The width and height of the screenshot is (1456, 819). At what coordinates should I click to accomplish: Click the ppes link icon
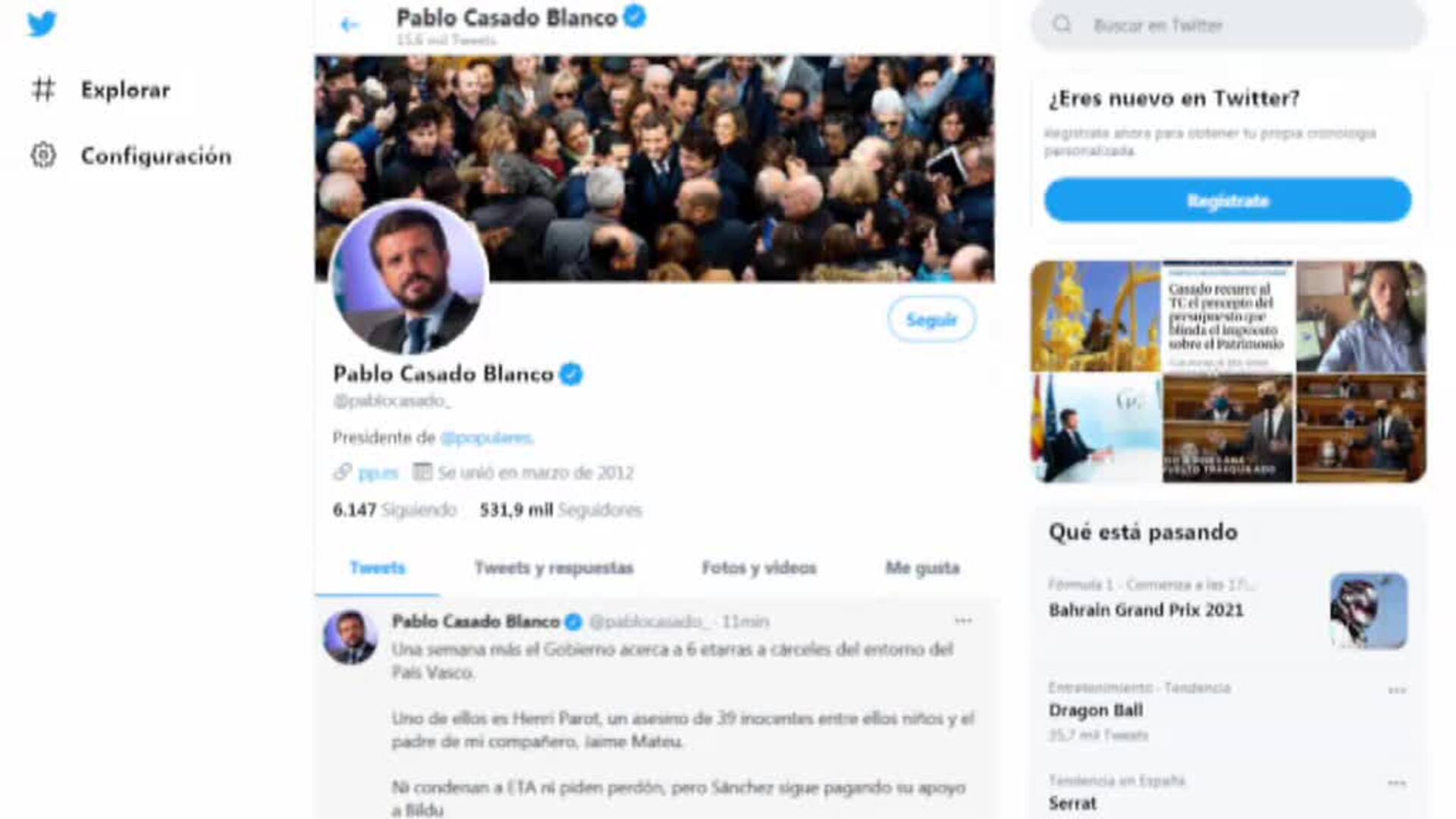click(342, 472)
